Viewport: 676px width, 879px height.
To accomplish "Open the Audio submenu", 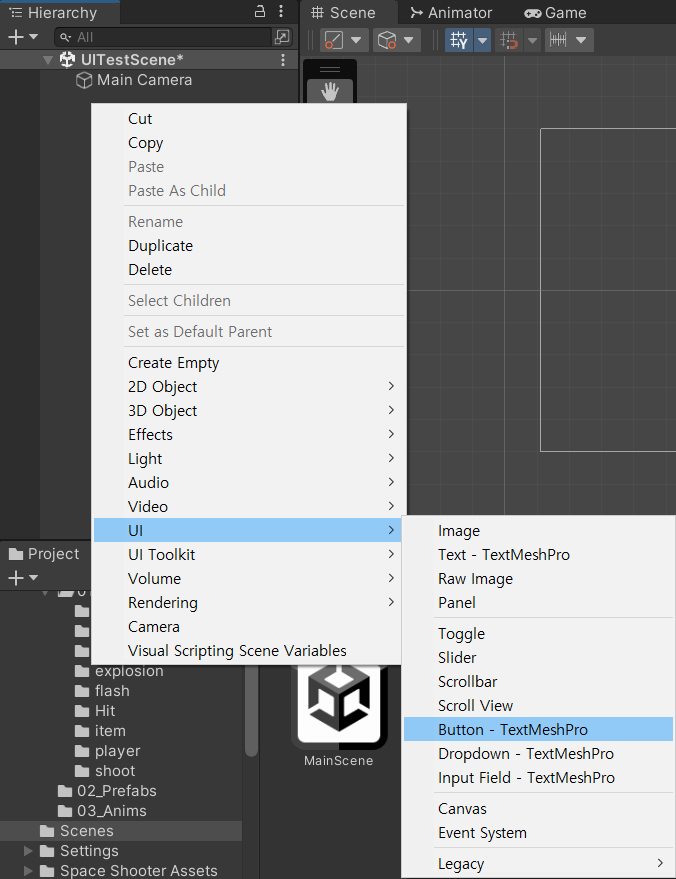I will tap(249, 483).
